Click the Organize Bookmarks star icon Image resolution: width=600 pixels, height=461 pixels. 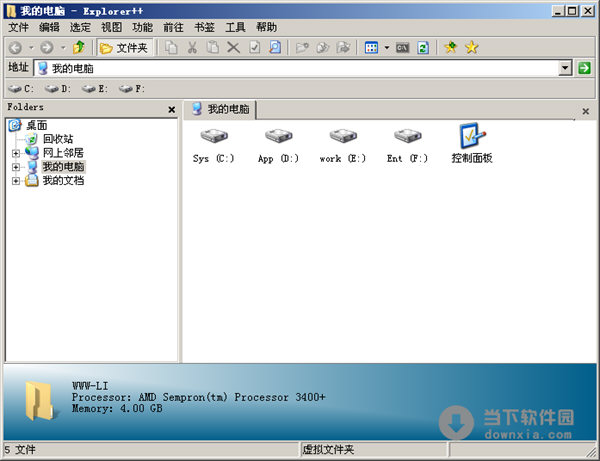coord(472,48)
